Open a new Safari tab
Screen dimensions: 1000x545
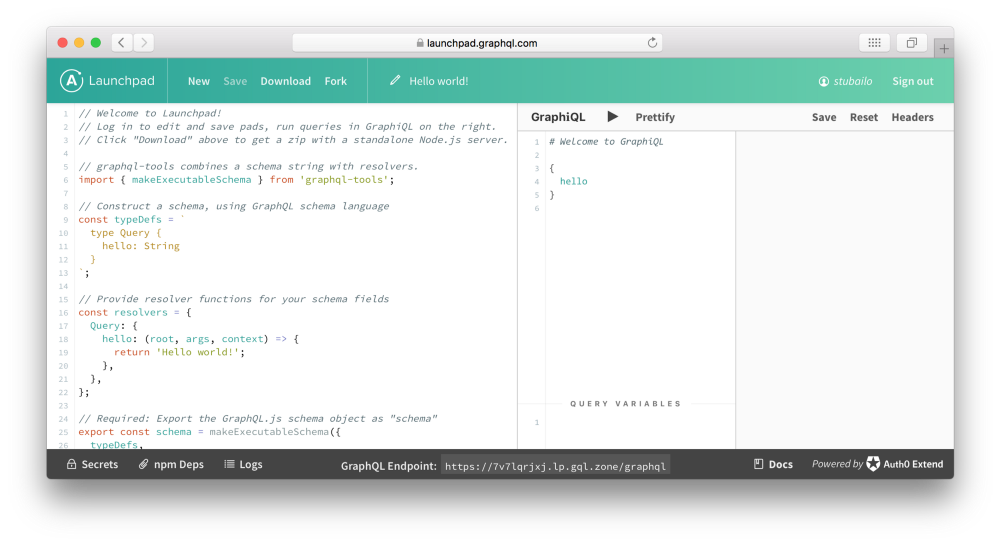(944, 48)
